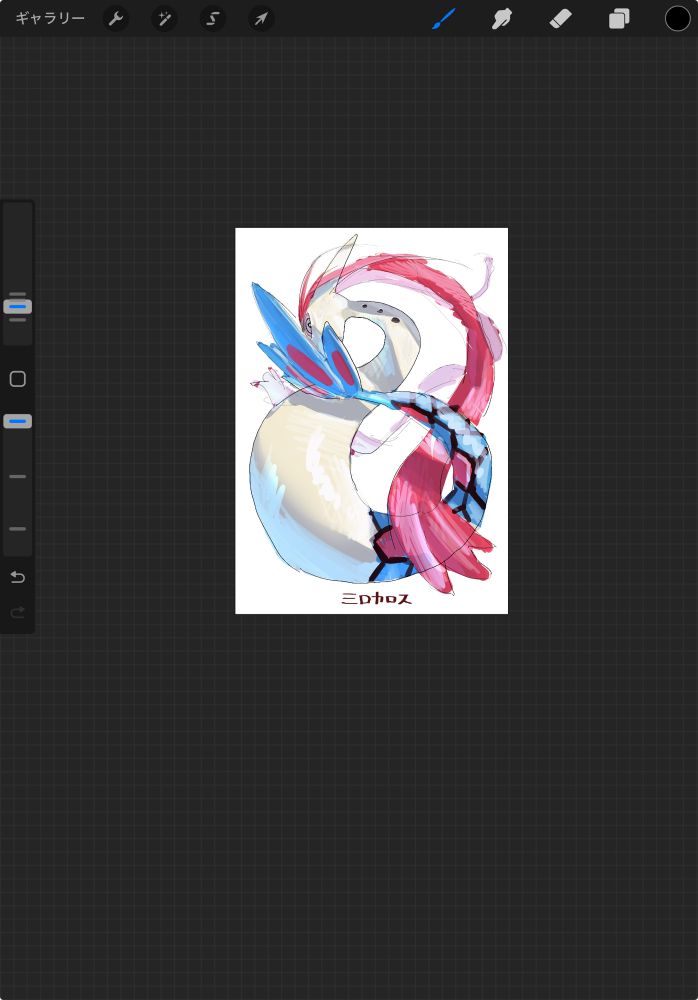
Task: Open the Layers panel
Action: pos(619,19)
